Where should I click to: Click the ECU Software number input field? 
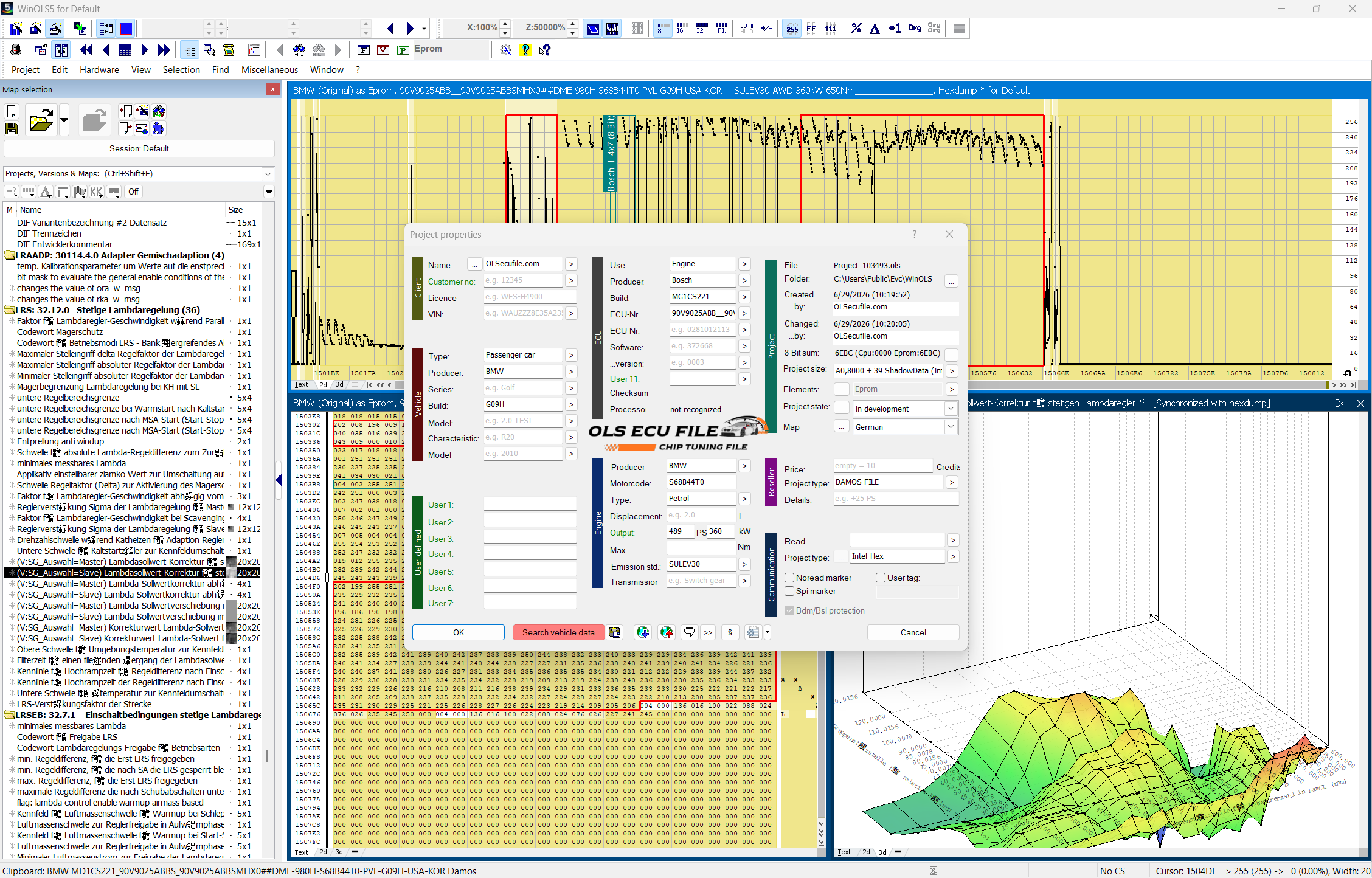[702, 346]
